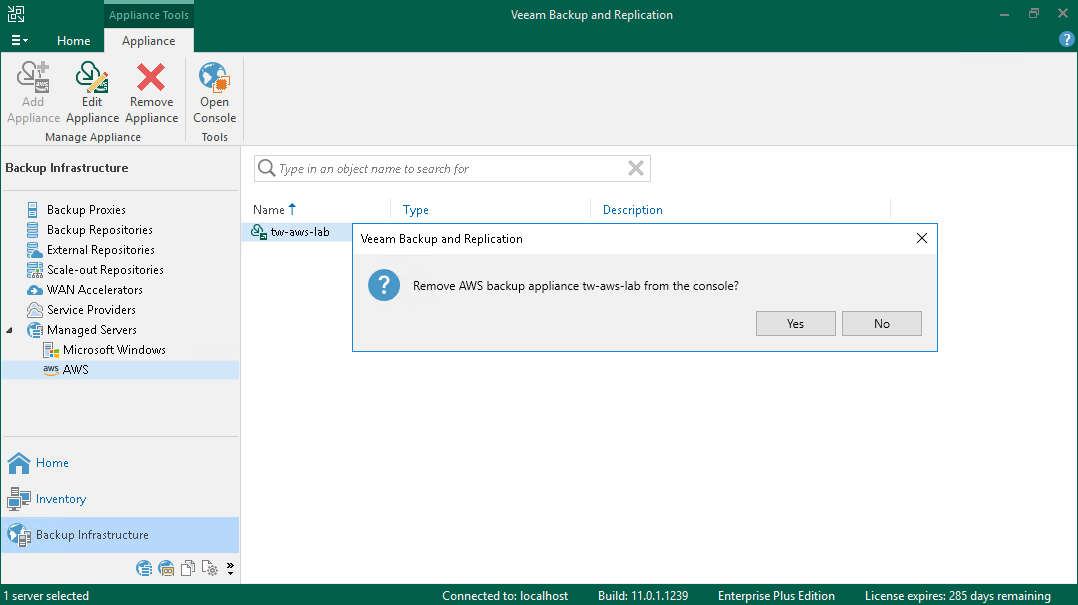Select Microsoft Windows under Managed Servers
This screenshot has height=605, width=1078.
[114, 349]
